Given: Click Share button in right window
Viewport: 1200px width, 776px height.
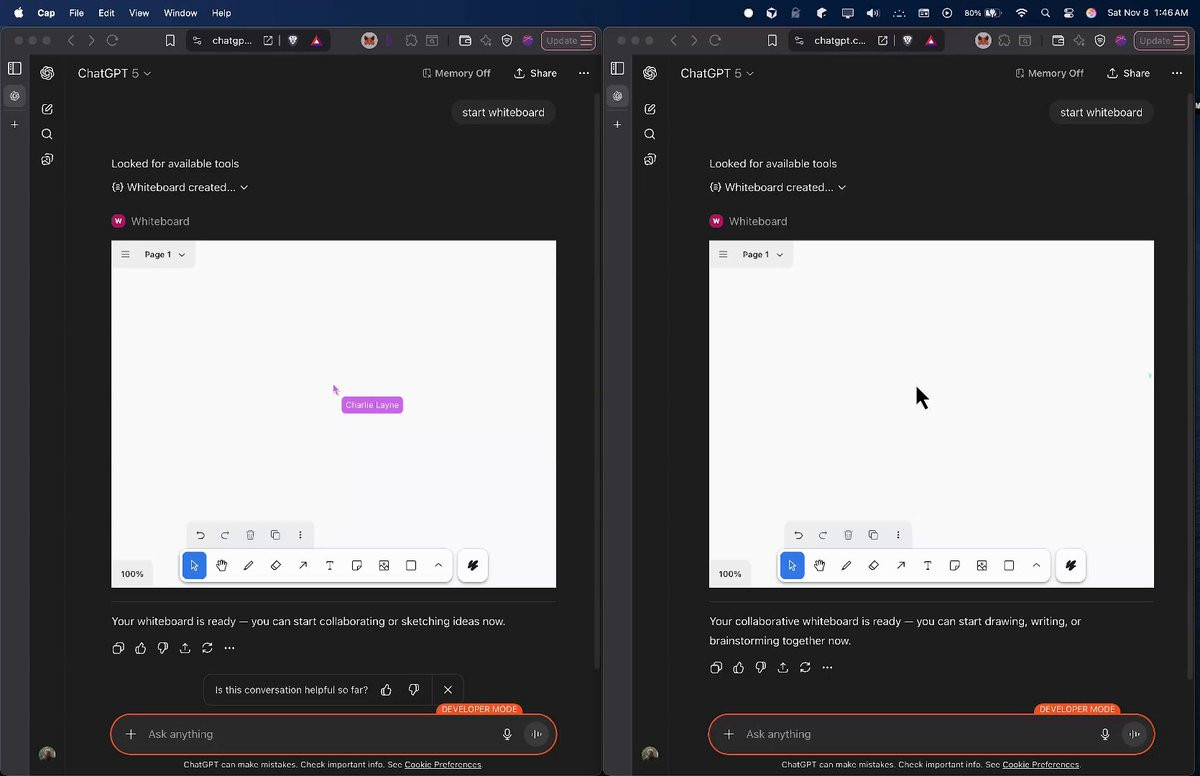Looking at the screenshot, I should coord(1128,73).
